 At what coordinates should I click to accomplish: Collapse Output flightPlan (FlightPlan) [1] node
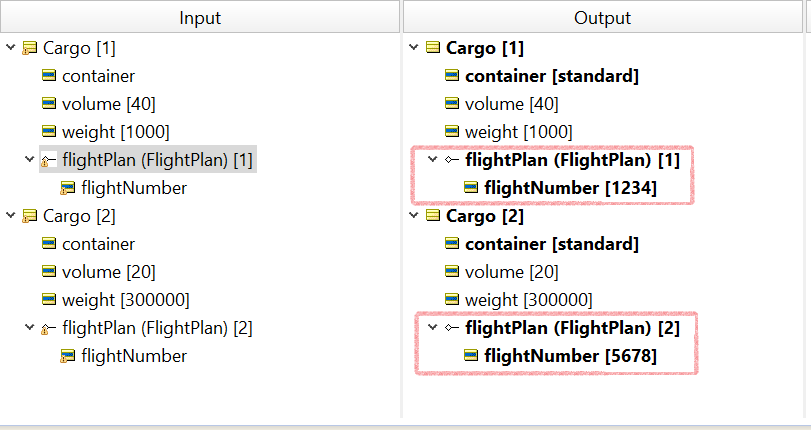pos(433,159)
